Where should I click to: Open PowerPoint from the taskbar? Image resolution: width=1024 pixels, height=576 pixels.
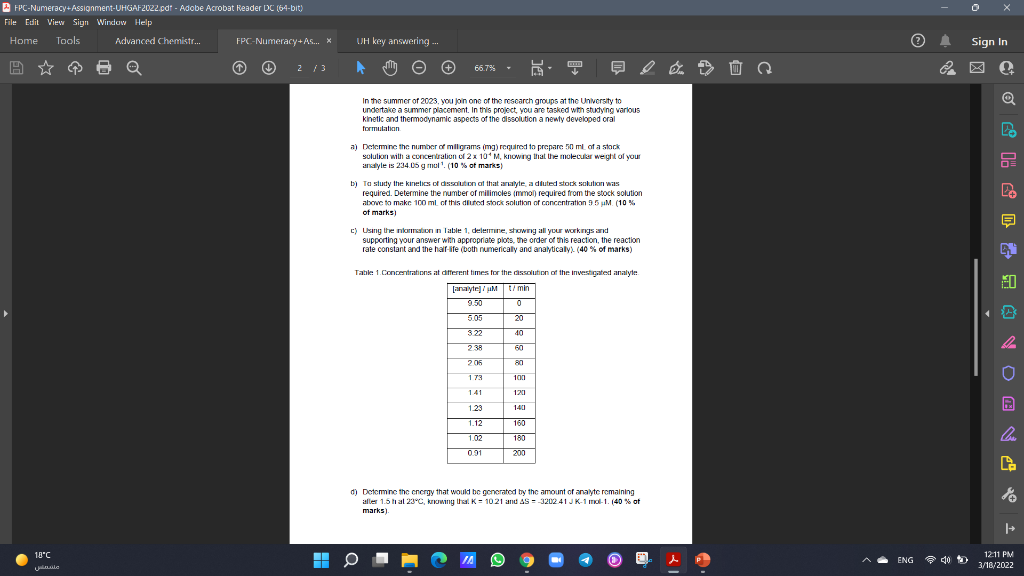coord(703,560)
